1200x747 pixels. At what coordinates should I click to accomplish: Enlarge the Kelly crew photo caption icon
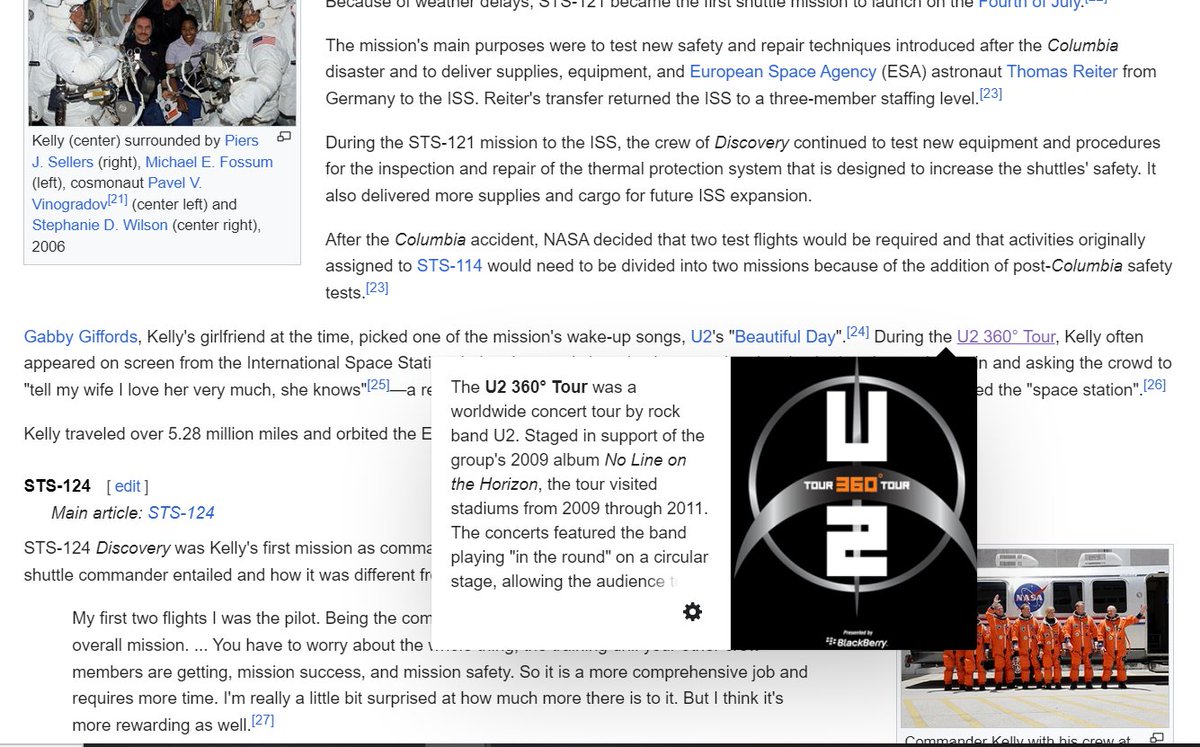tap(284, 137)
